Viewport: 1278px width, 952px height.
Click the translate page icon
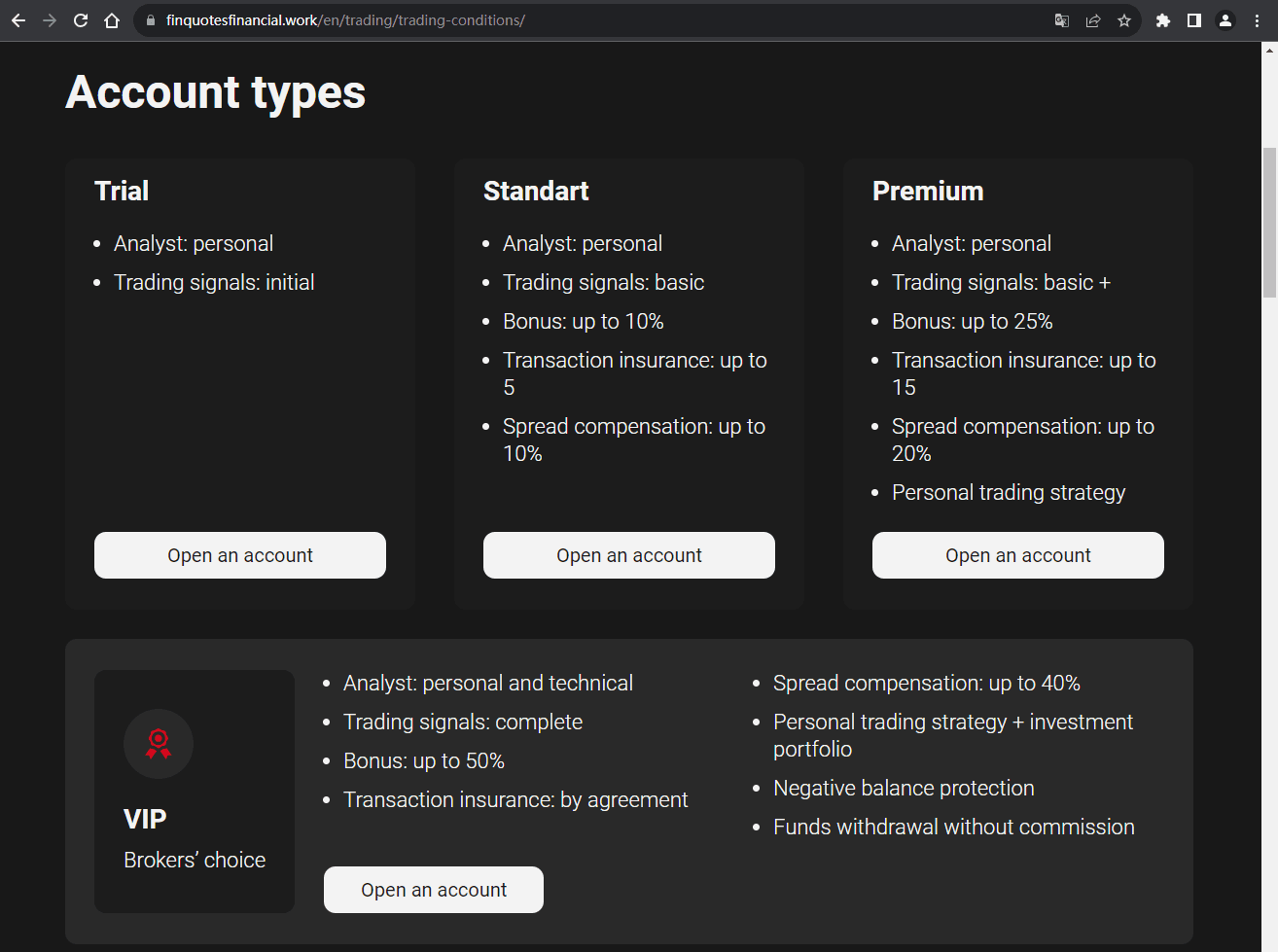click(1062, 20)
